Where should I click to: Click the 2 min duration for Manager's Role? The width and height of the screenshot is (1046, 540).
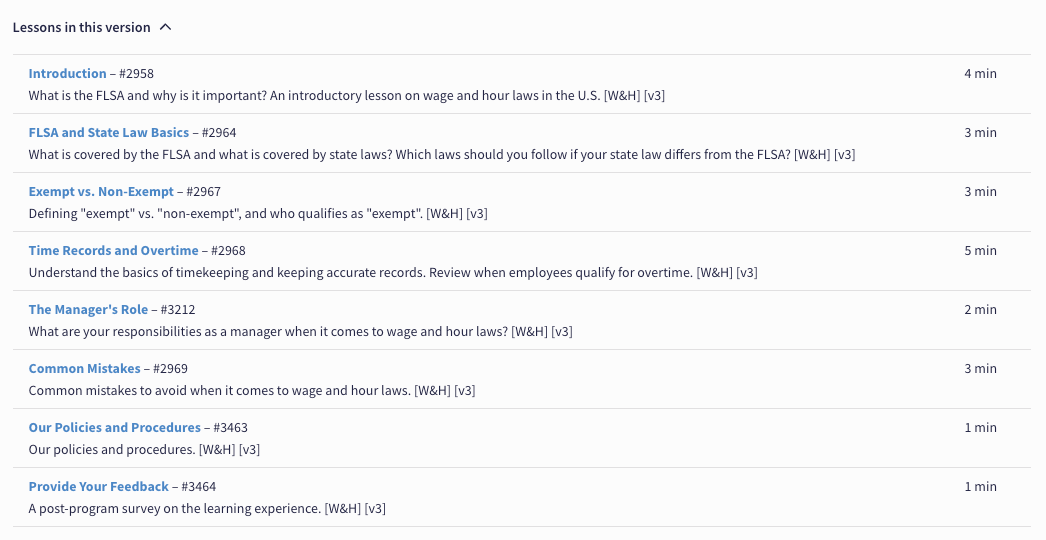[x=980, y=310]
